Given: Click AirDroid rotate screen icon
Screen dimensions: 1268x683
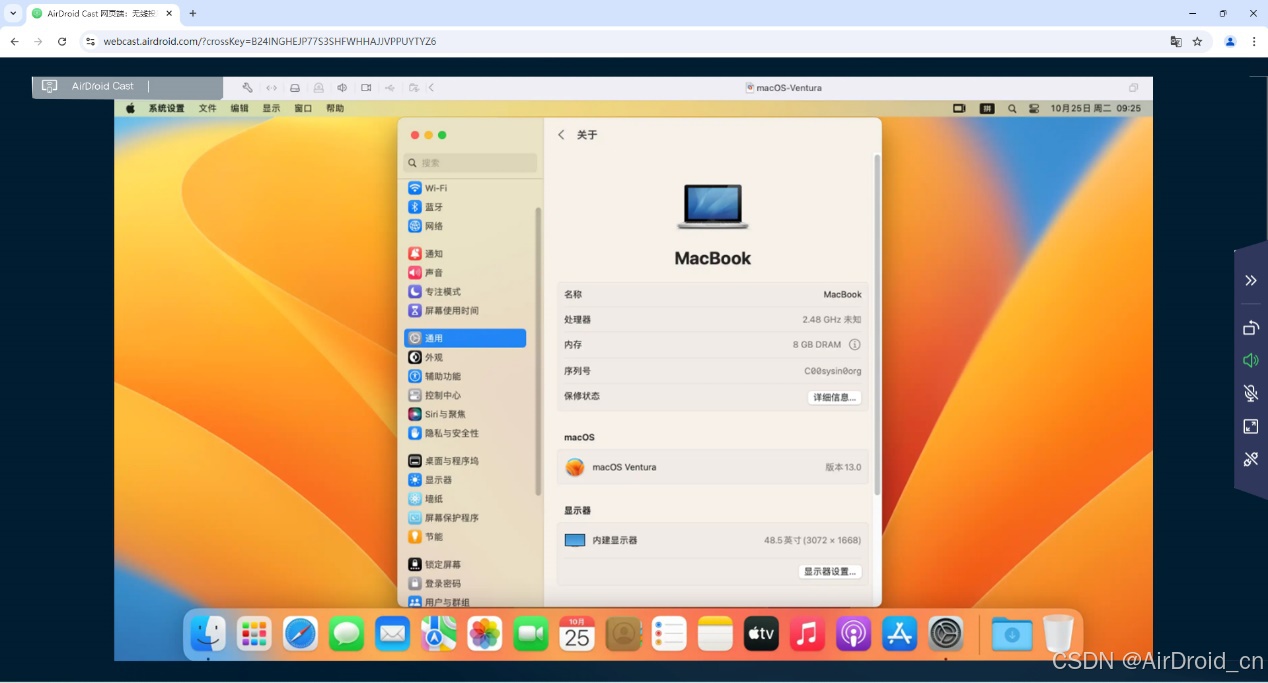Looking at the screenshot, I should coord(1251,328).
